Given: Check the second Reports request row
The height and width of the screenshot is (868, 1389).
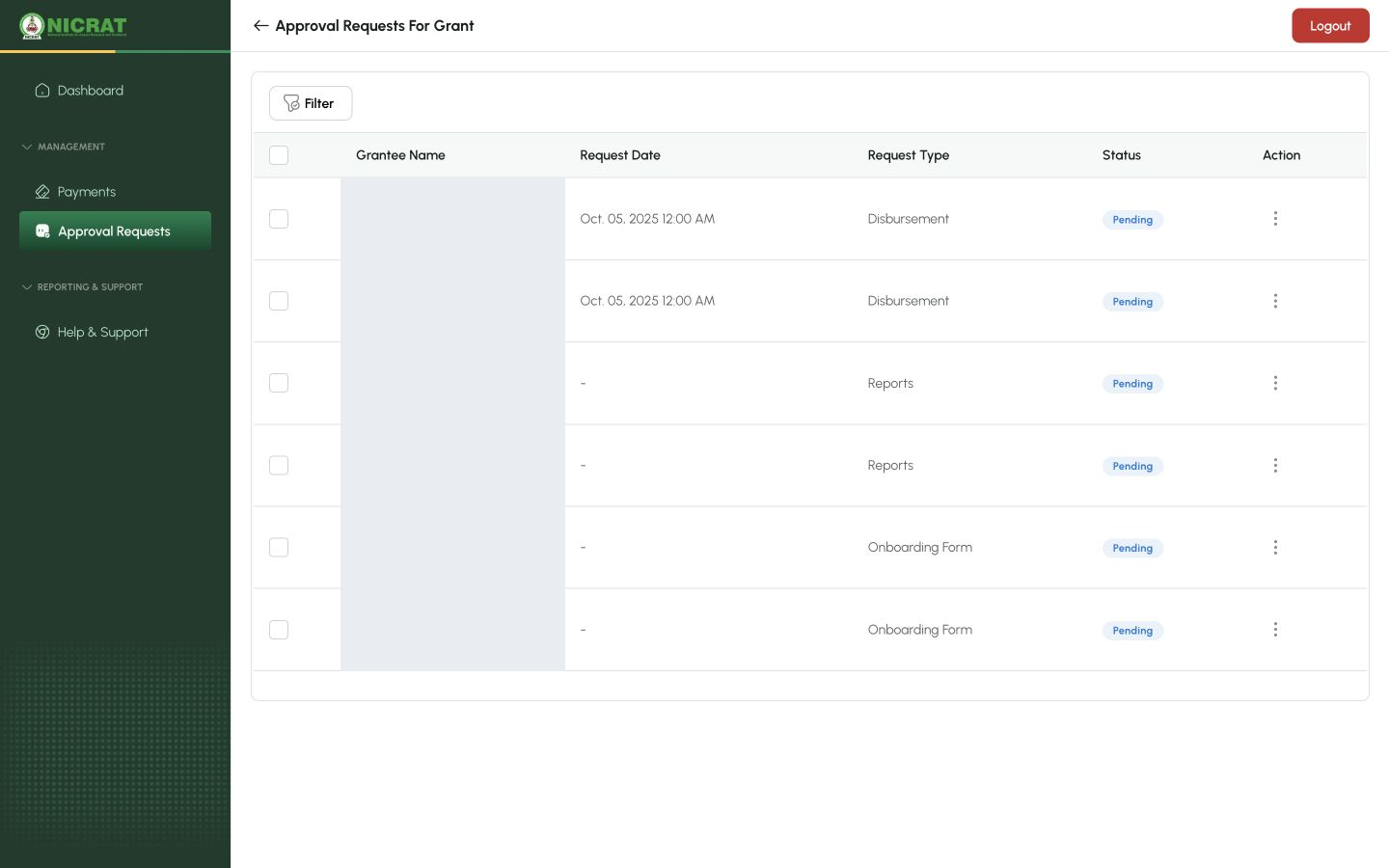Looking at the screenshot, I should pyautogui.click(x=279, y=465).
